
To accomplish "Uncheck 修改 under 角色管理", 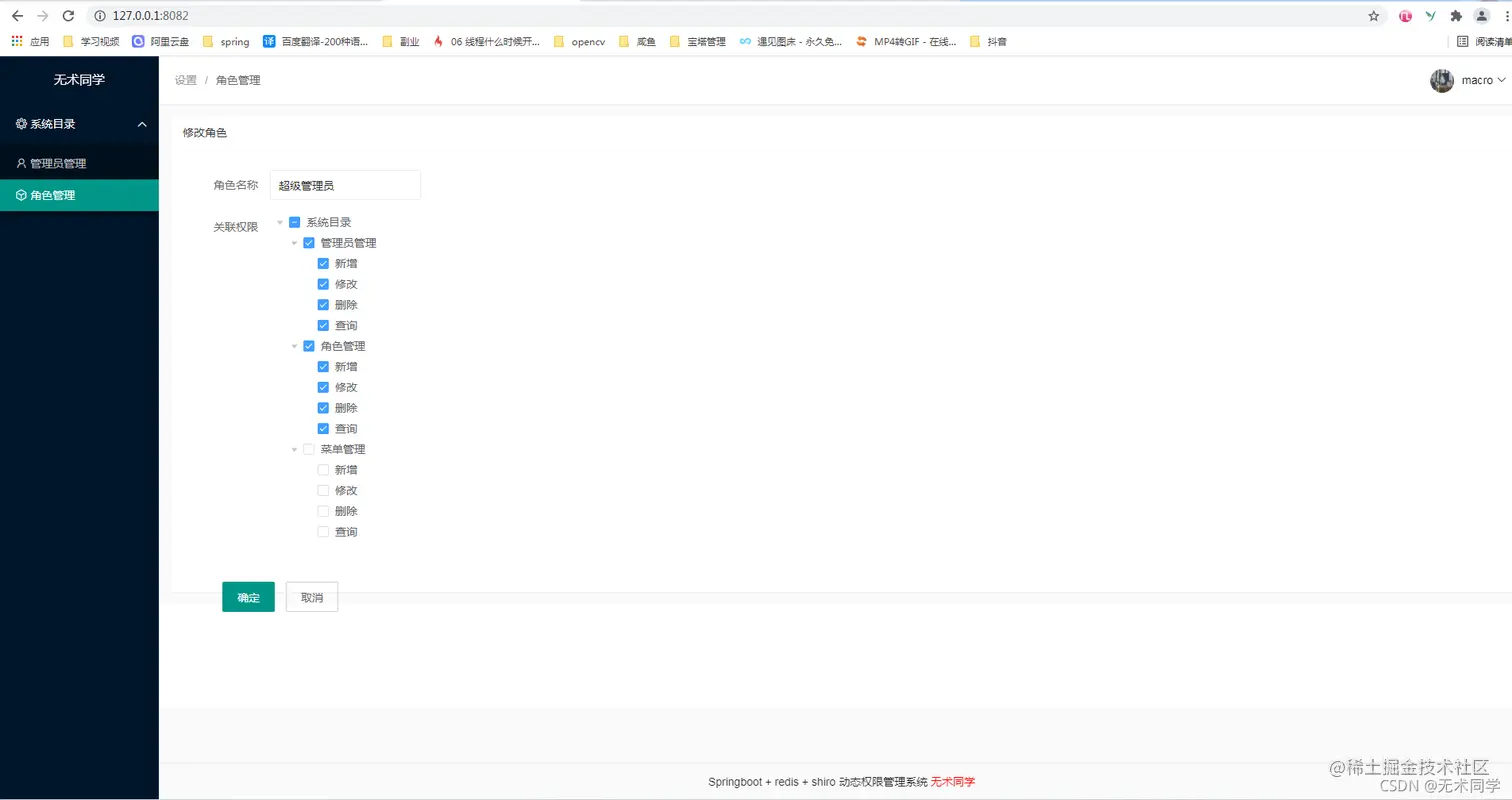I will [323, 387].
